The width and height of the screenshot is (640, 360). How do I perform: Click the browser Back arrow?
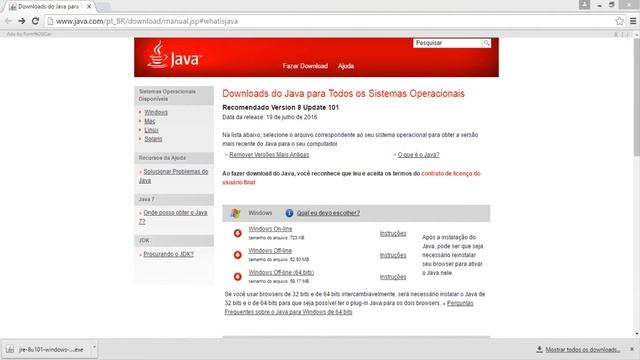tap(8, 21)
